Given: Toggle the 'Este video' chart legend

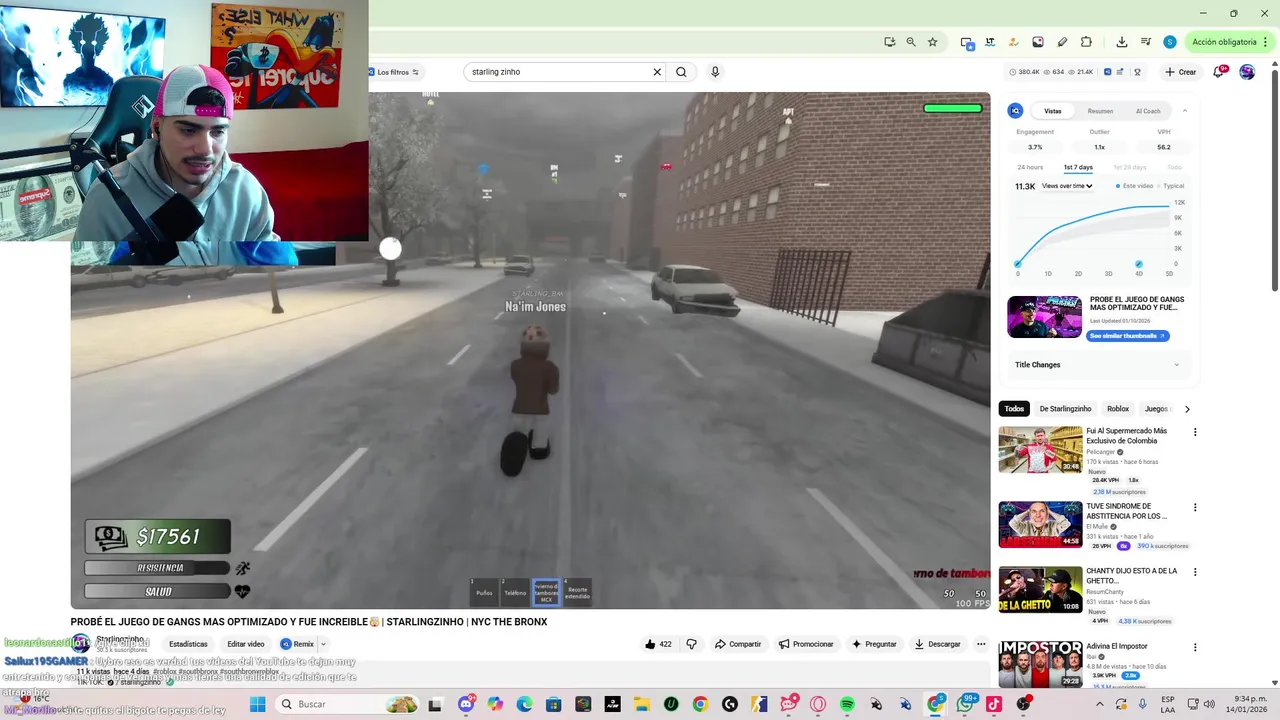Looking at the screenshot, I should click(x=1135, y=186).
